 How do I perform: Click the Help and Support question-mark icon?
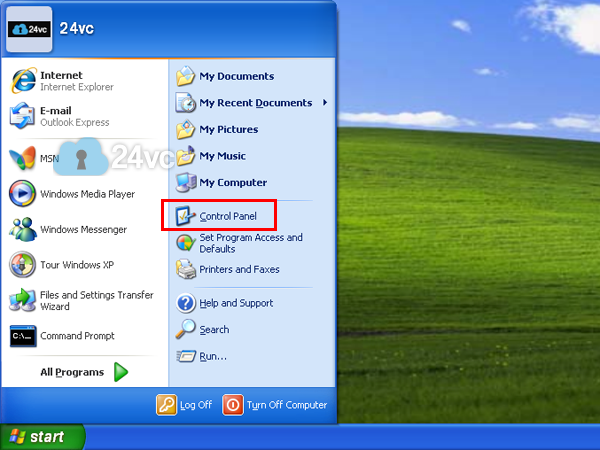tap(186, 303)
